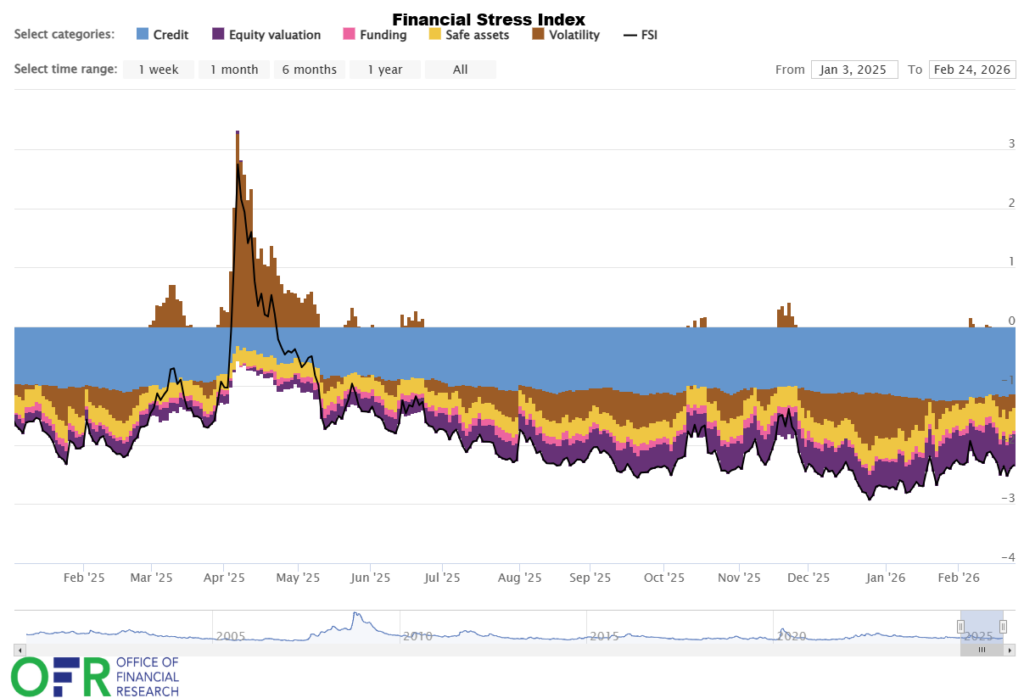Toggle the FSI black line legend
This screenshot has height=698, width=1024.
[629, 35]
